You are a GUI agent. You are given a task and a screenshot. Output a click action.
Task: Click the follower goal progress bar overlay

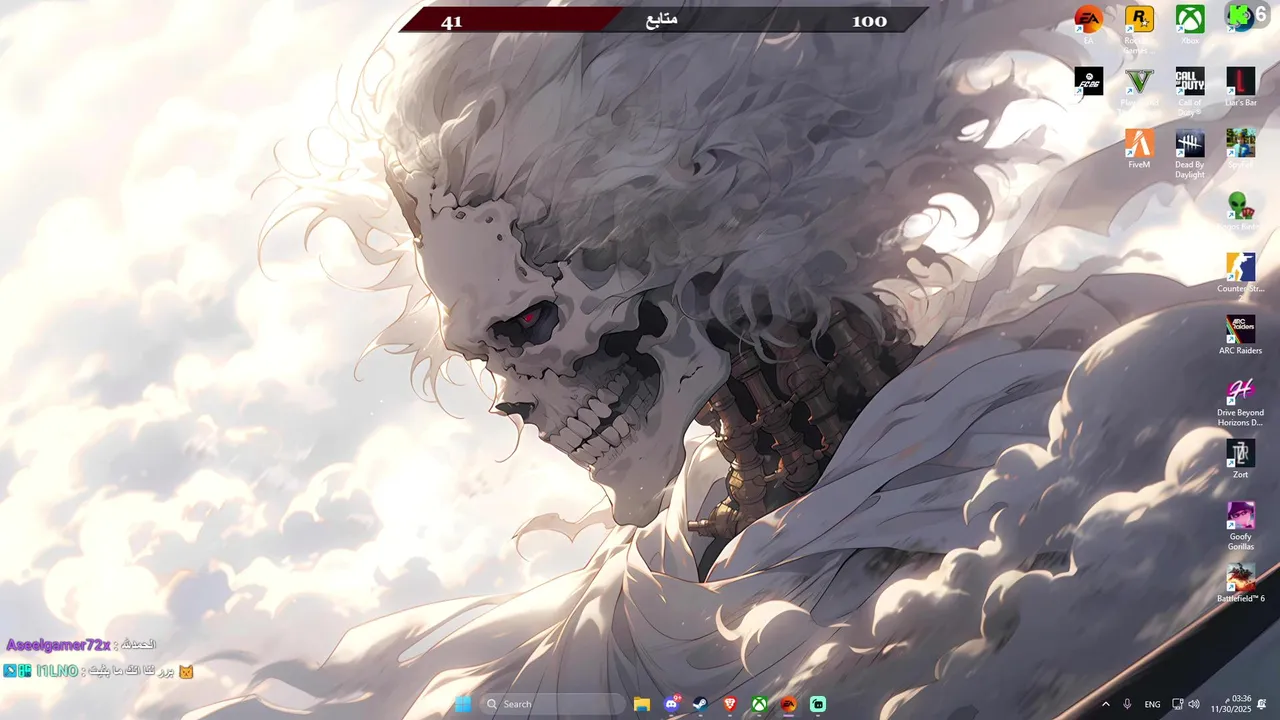pyautogui.click(x=664, y=20)
